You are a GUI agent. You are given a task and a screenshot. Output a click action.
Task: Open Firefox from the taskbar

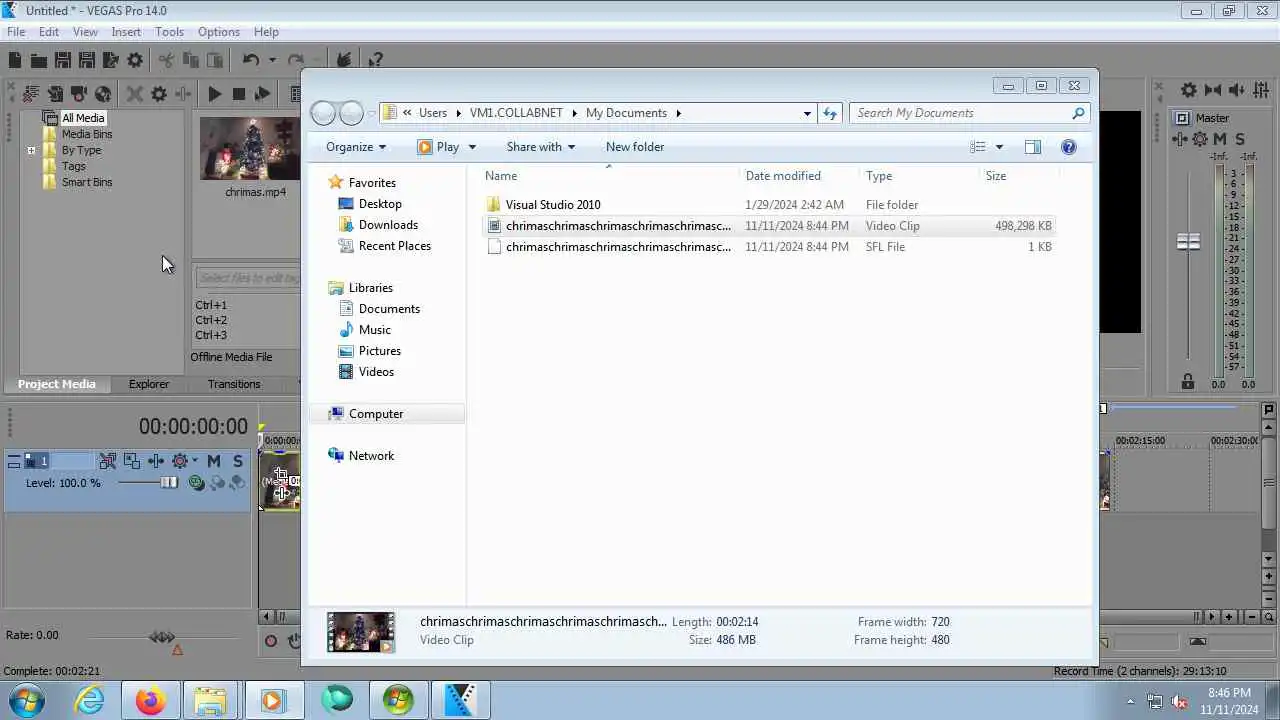tap(151, 700)
